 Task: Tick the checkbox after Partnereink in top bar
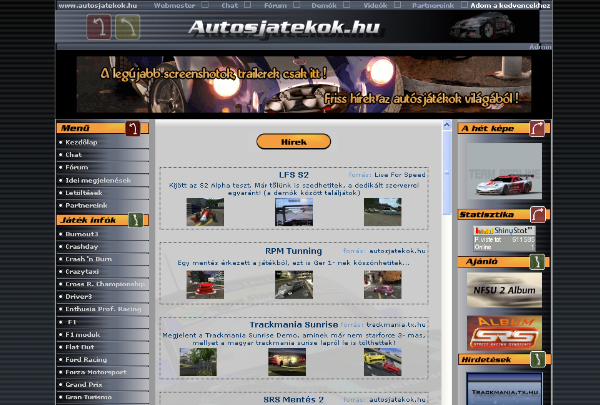tap(464, 5)
